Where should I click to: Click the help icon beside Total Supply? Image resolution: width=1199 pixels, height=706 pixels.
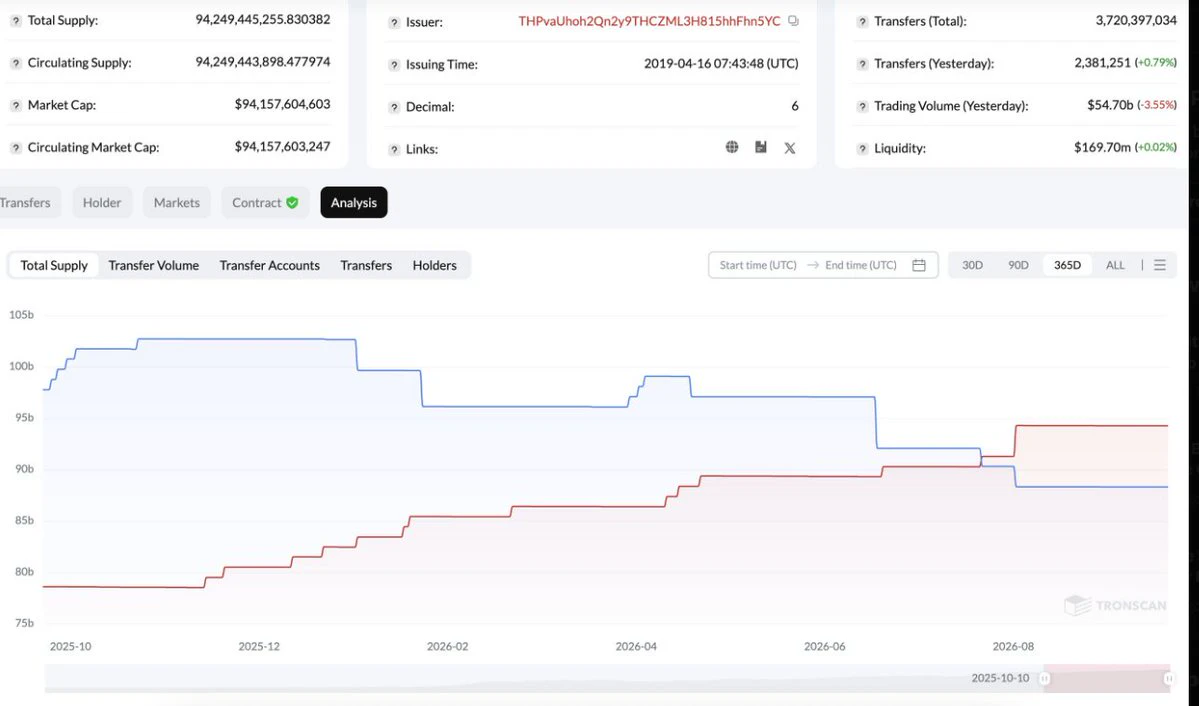tap(15, 21)
